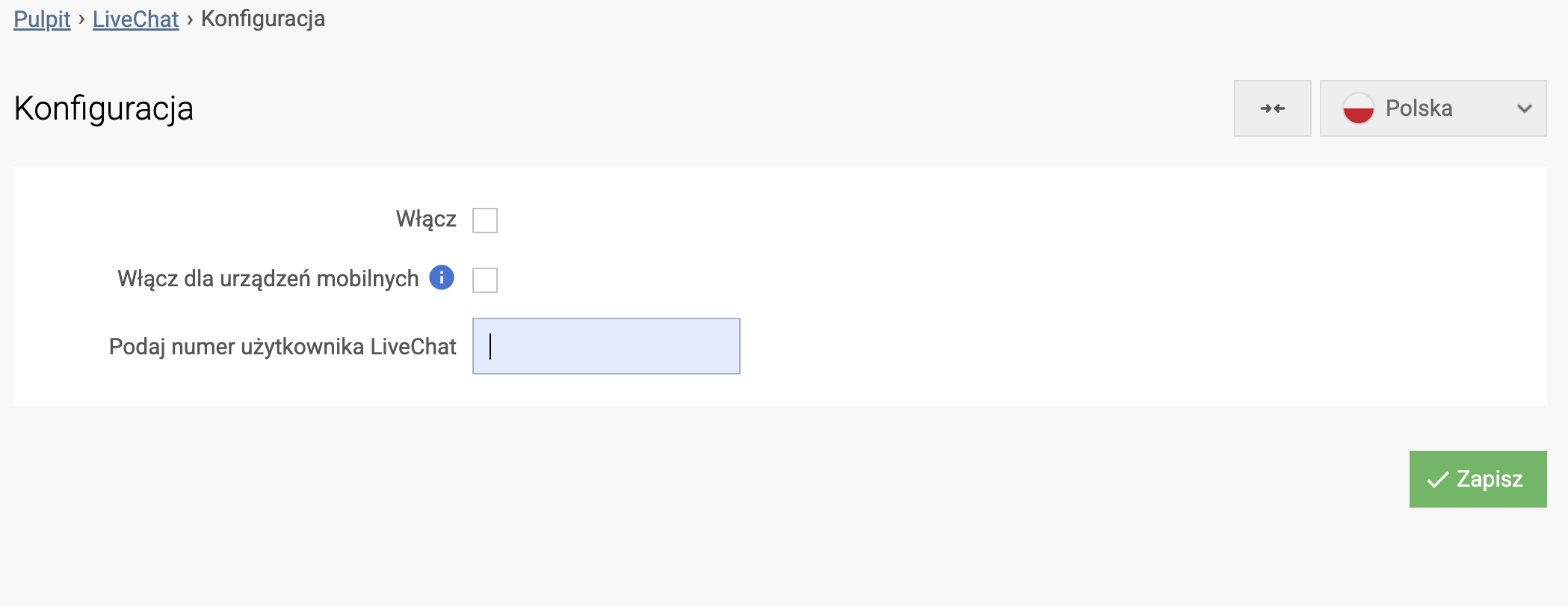
Task: Go to Pulpit via breadcrumb
Action: click(x=42, y=19)
